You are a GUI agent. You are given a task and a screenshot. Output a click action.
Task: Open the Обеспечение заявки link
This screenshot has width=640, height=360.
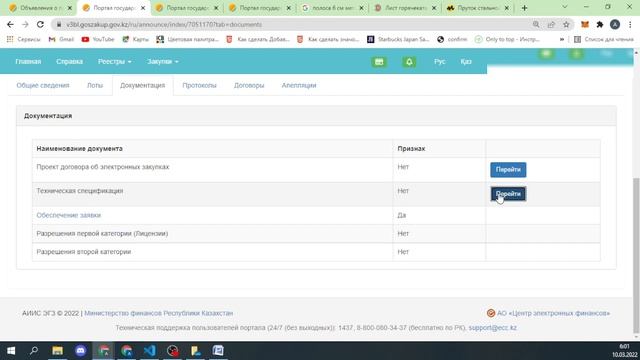tap(69, 215)
